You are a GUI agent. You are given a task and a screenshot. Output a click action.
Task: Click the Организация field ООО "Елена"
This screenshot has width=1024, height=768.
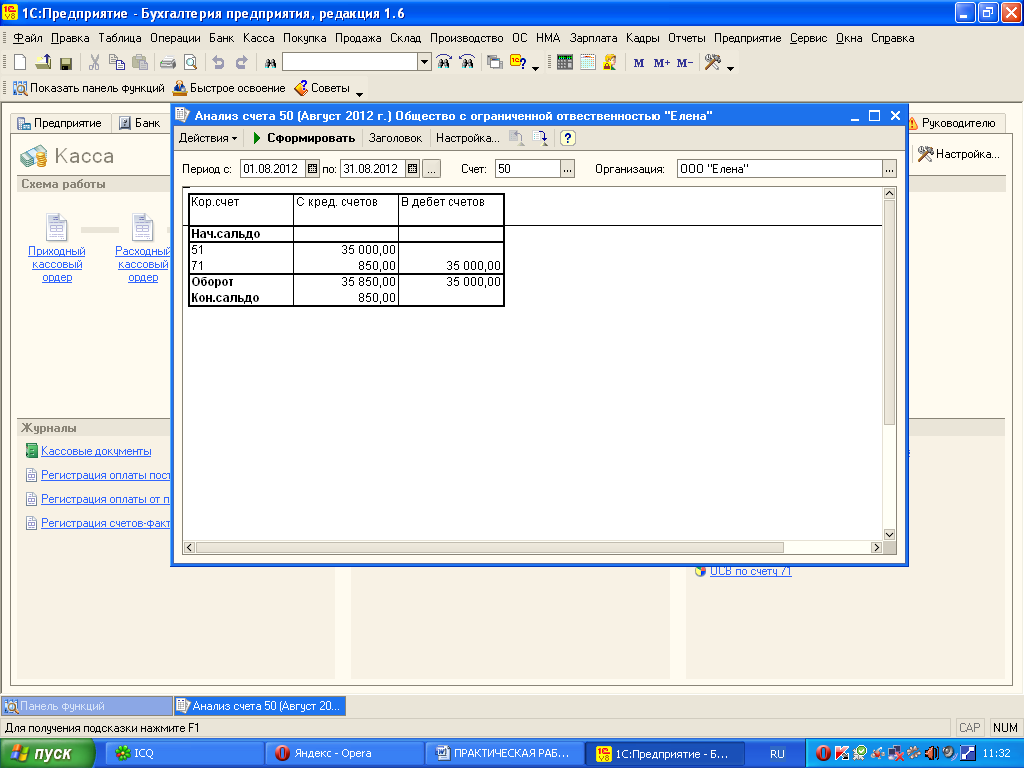click(780, 168)
